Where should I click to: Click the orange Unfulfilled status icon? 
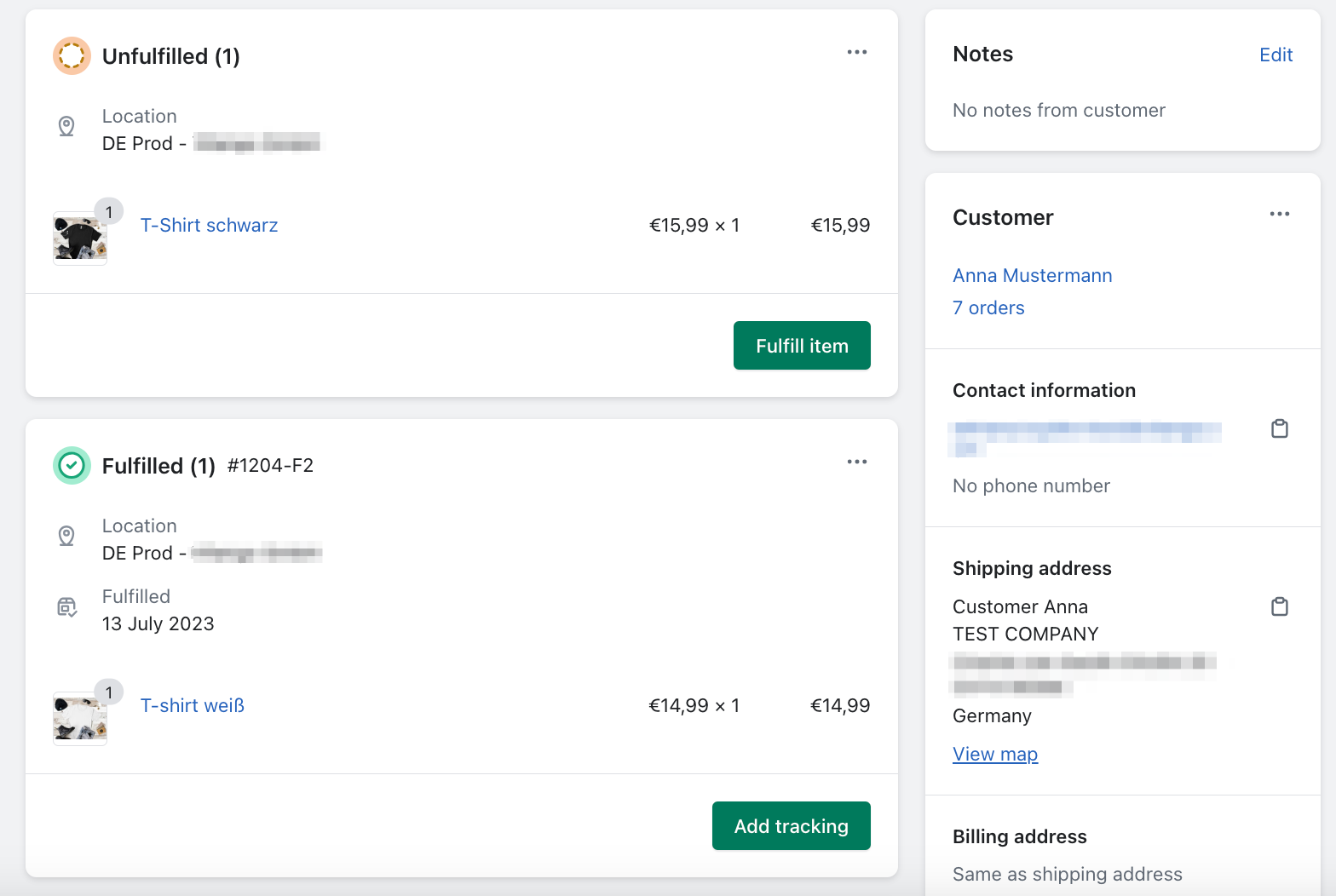[72, 56]
